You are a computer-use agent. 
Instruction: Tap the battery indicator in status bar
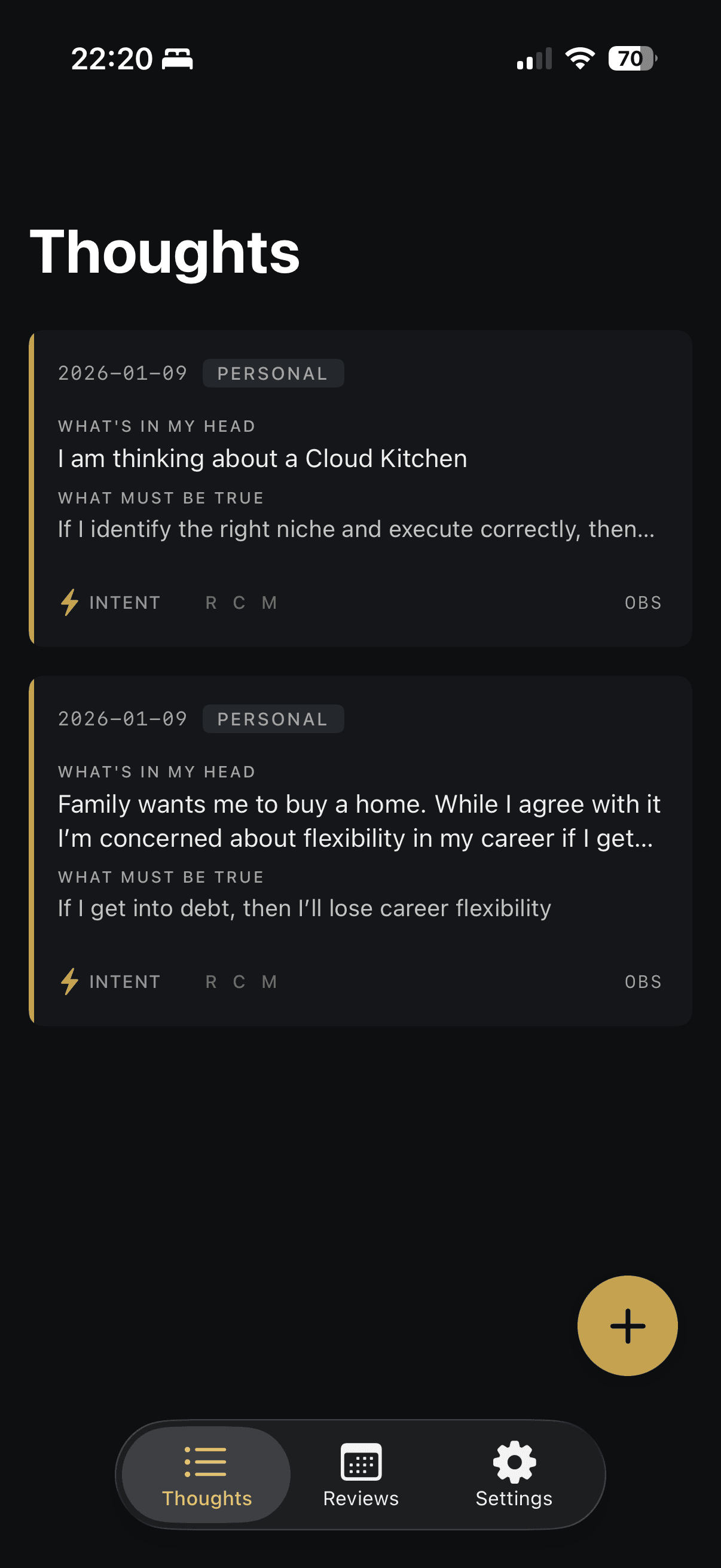click(x=631, y=59)
